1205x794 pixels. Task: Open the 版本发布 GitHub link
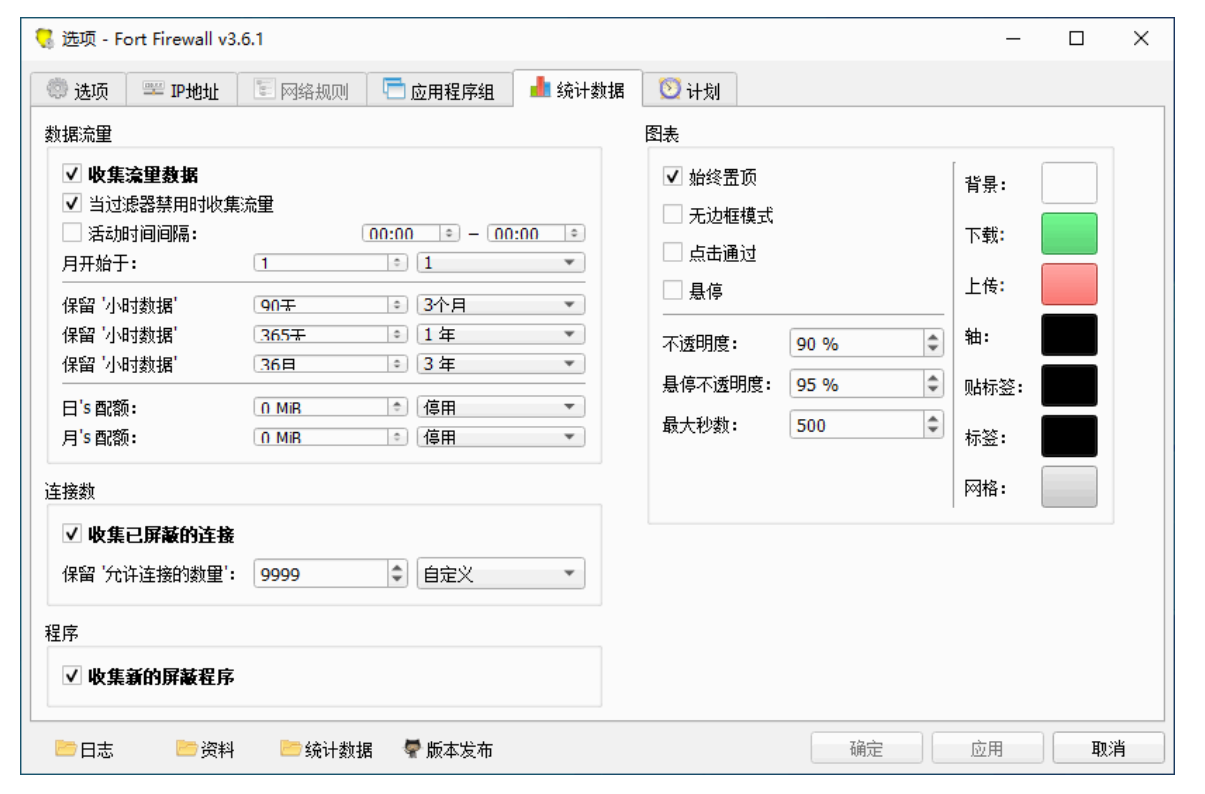(x=448, y=749)
